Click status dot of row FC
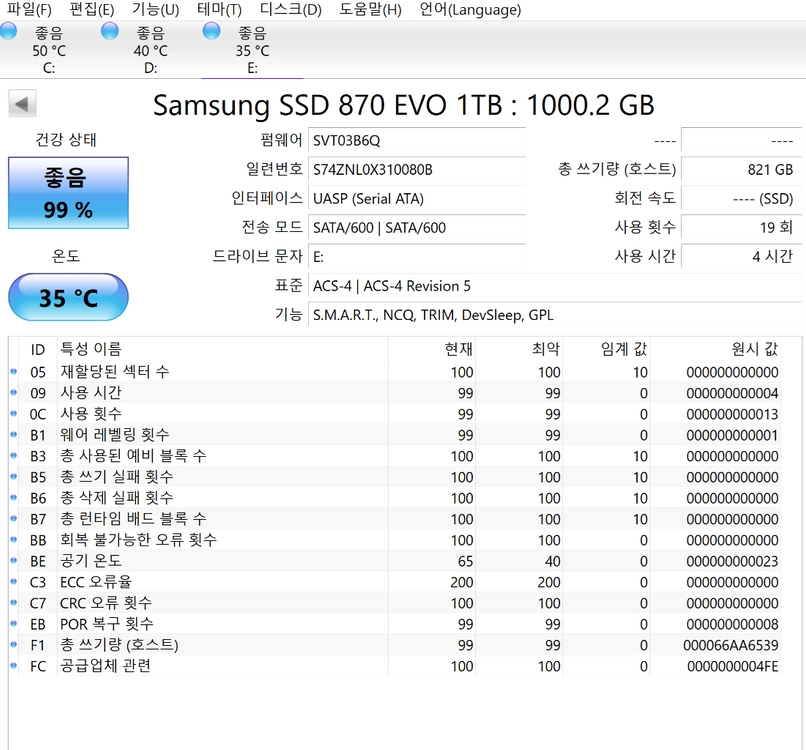The width and height of the screenshot is (806, 750). pyautogui.click(x=14, y=666)
